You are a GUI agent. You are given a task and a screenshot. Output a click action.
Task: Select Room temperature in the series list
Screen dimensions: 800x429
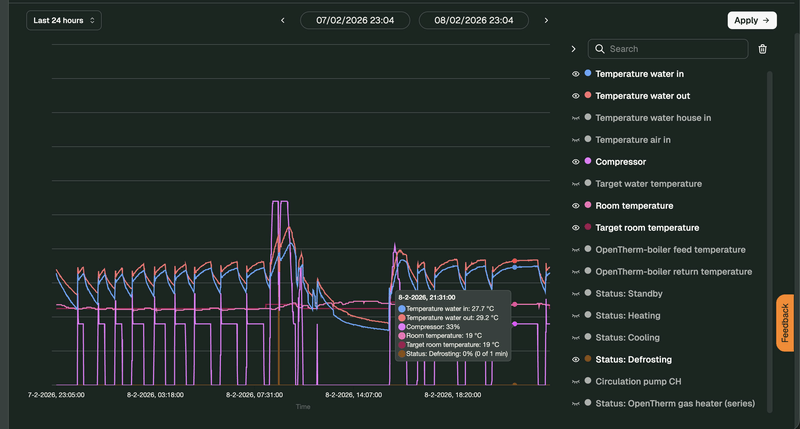click(x=634, y=206)
